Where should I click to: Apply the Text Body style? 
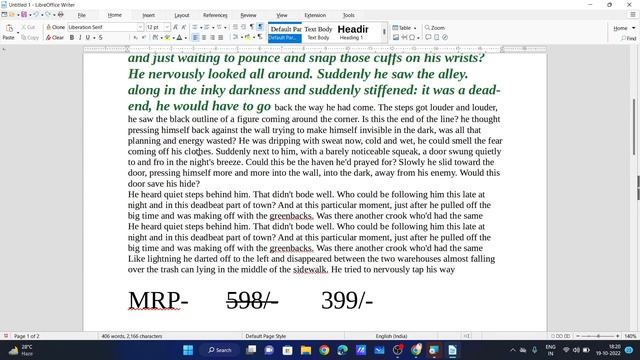[318, 33]
